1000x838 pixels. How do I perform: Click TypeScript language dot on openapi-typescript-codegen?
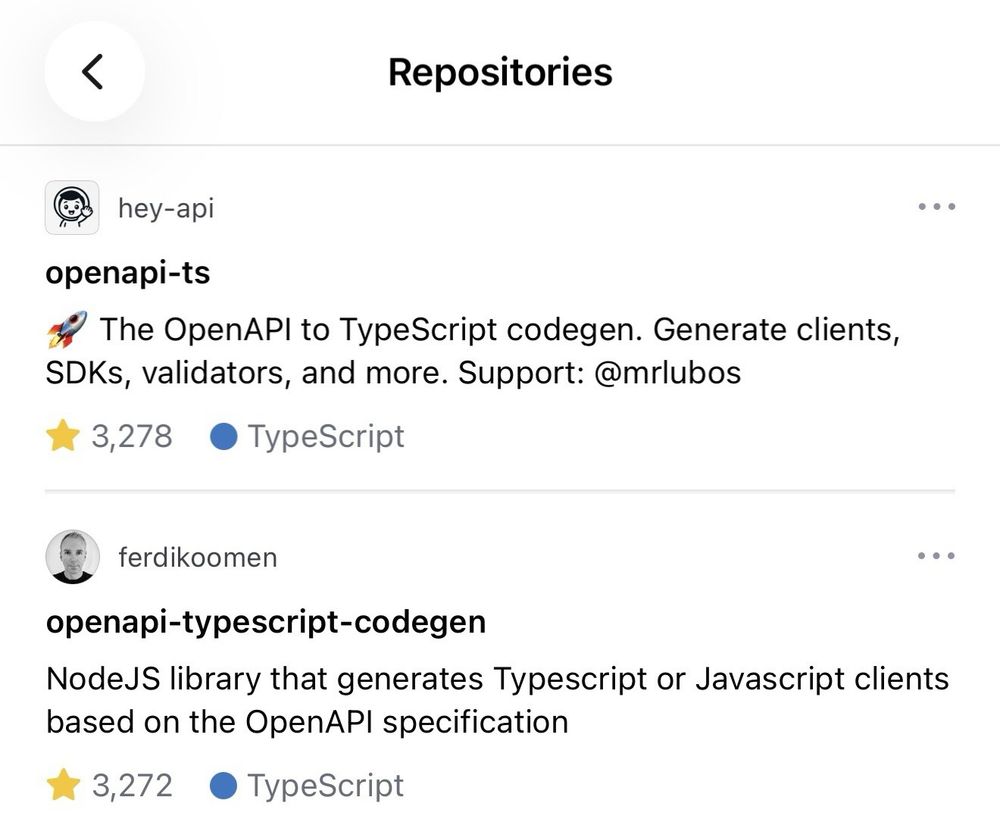(225, 785)
